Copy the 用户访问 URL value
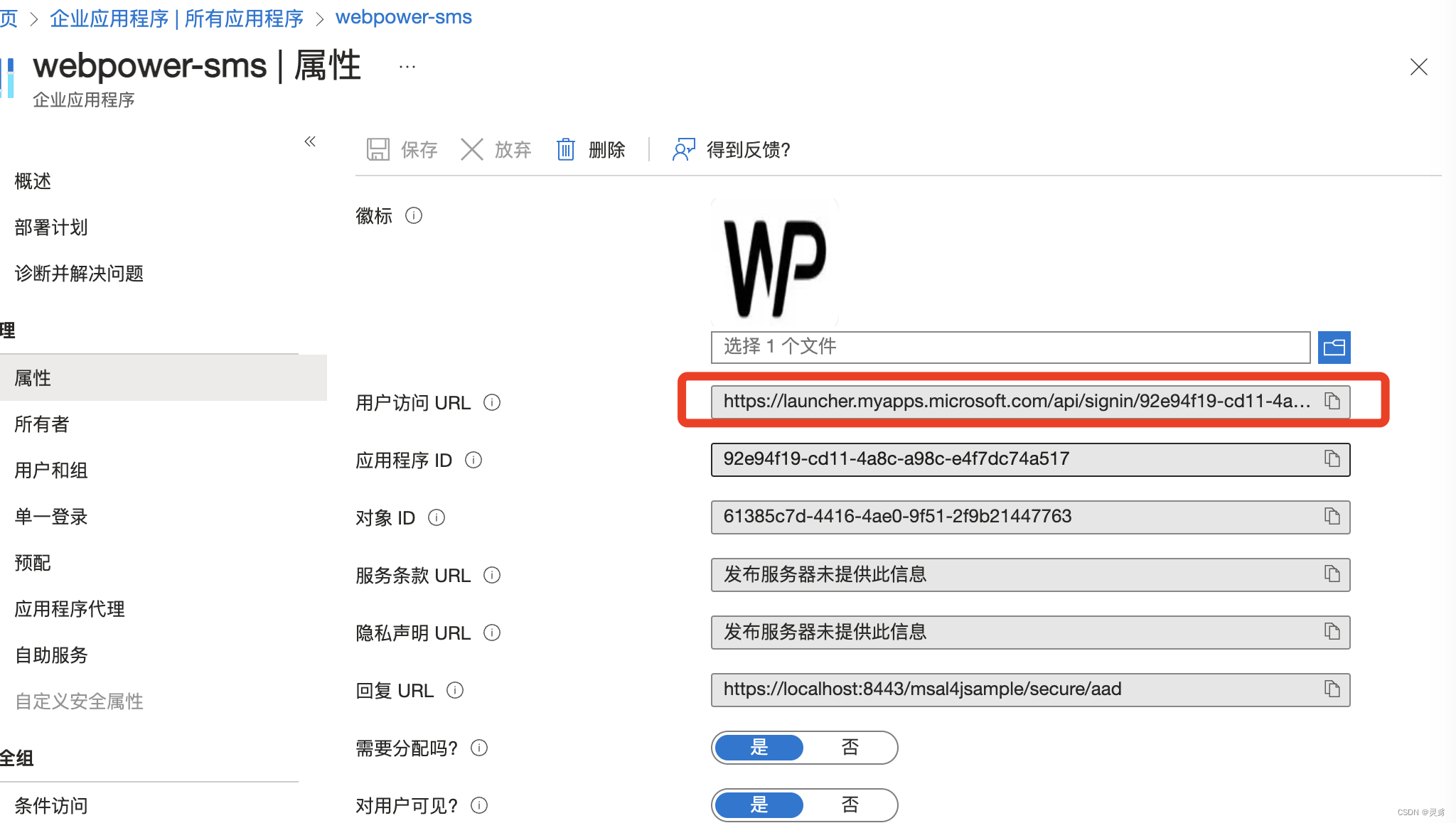The height and width of the screenshot is (823, 1456). (1332, 402)
